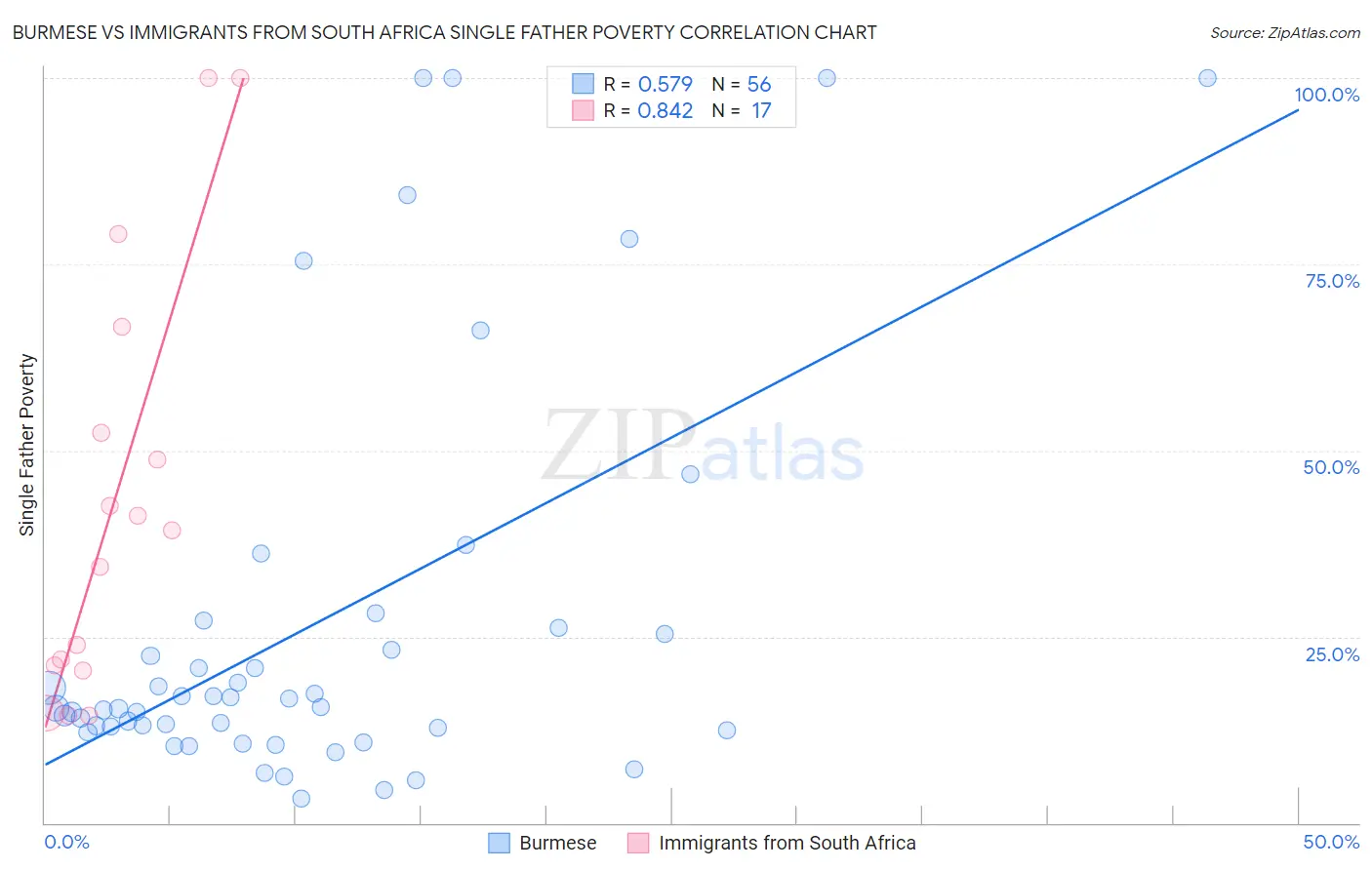Viewport: 1372px width, 870px height.
Task: Click the 50.0% x-axis tick label
Action: (x=1331, y=842)
